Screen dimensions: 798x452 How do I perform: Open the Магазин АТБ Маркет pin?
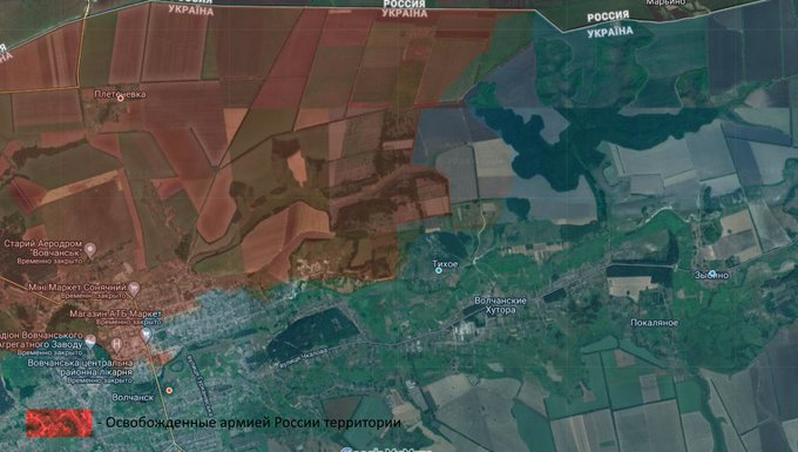pyautogui.click(x=146, y=333)
